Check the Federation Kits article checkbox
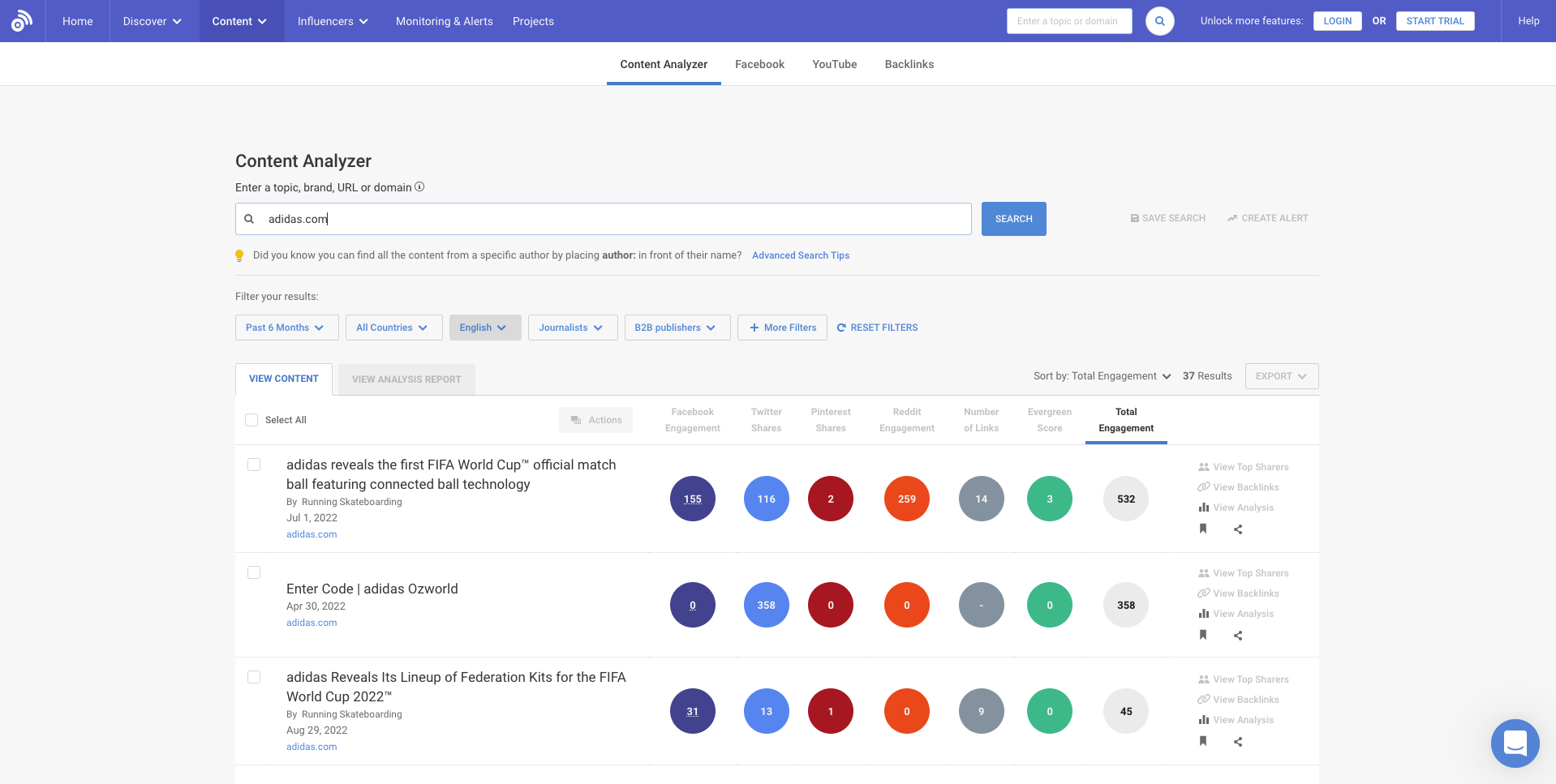This screenshot has height=784, width=1556. coord(254,677)
